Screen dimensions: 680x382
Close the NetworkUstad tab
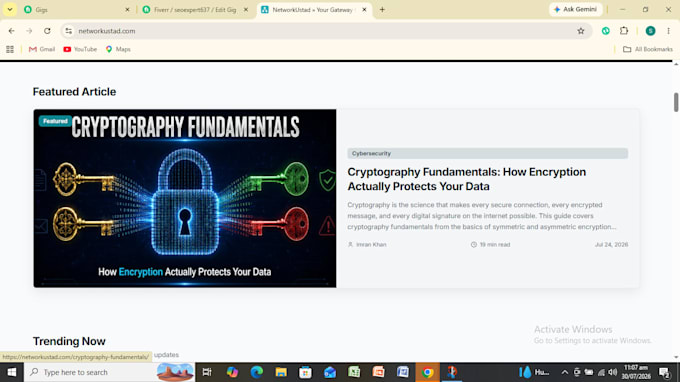[x=364, y=10]
